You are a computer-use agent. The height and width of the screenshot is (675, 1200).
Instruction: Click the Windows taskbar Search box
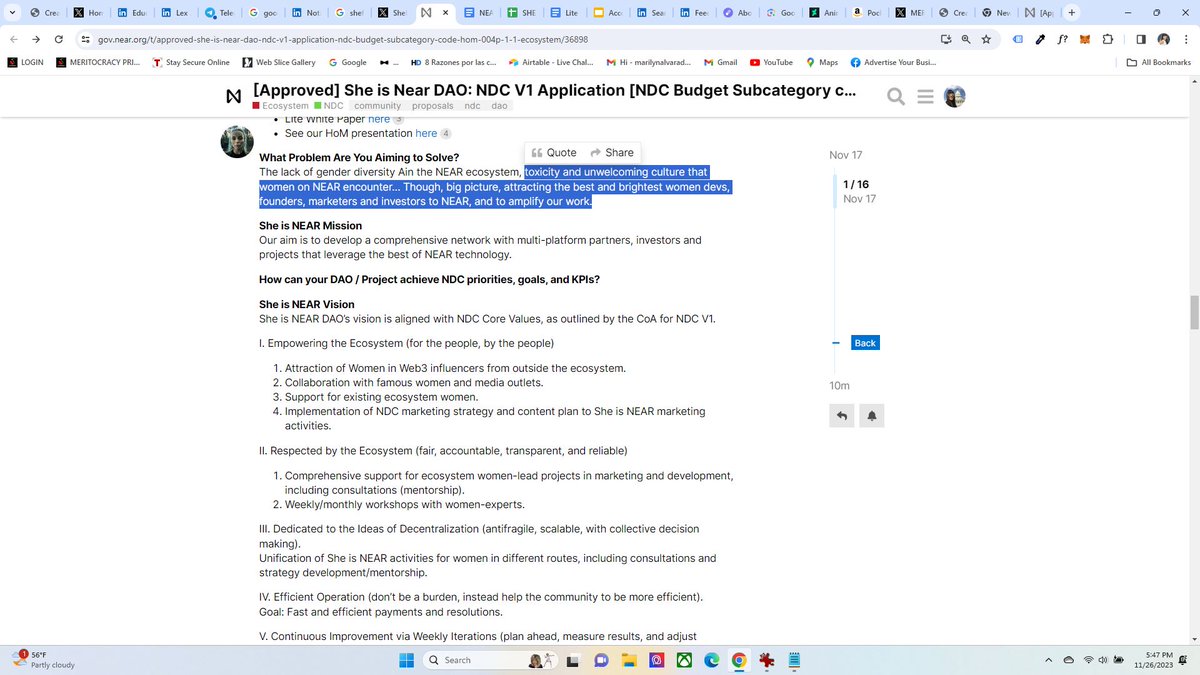click(x=470, y=660)
